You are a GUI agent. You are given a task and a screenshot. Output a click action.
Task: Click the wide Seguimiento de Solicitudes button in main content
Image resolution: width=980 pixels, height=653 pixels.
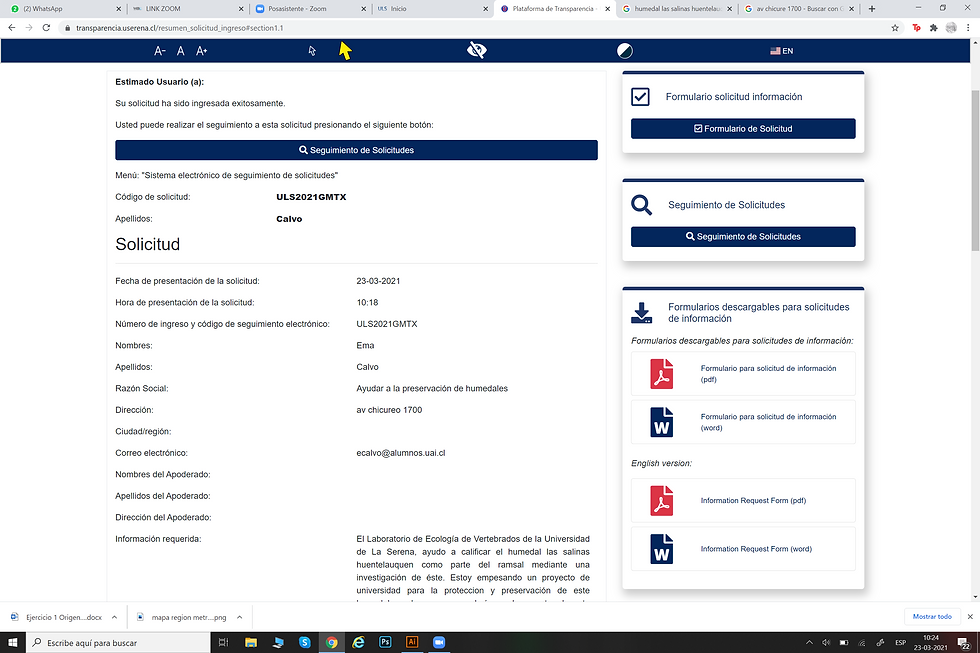point(356,150)
